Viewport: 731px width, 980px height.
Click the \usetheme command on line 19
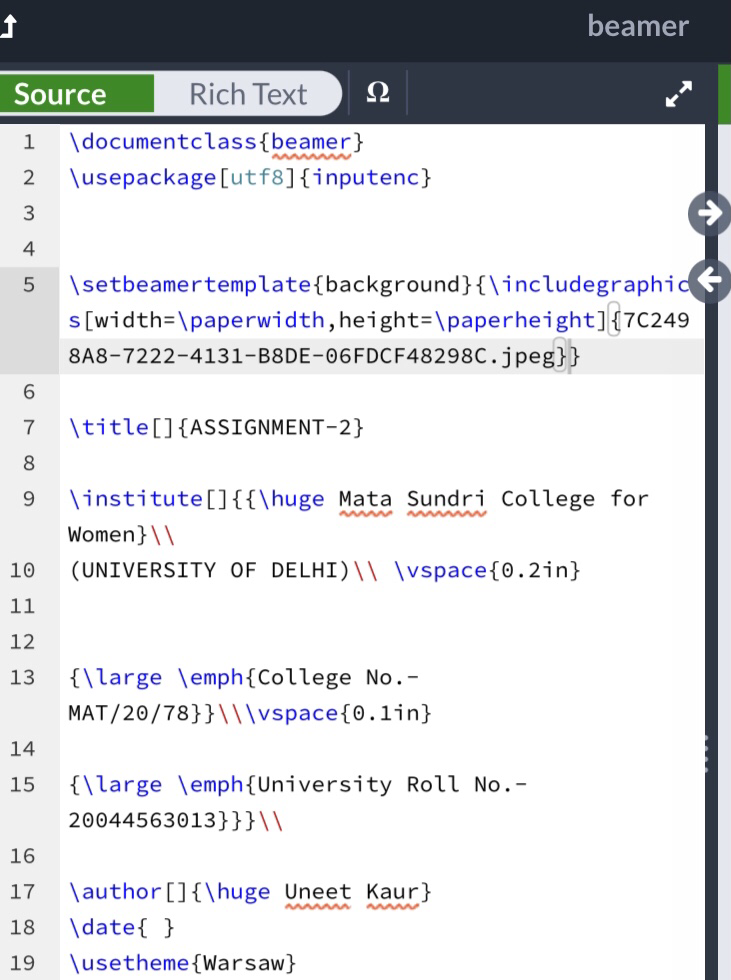pyautogui.click(x=129, y=962)
